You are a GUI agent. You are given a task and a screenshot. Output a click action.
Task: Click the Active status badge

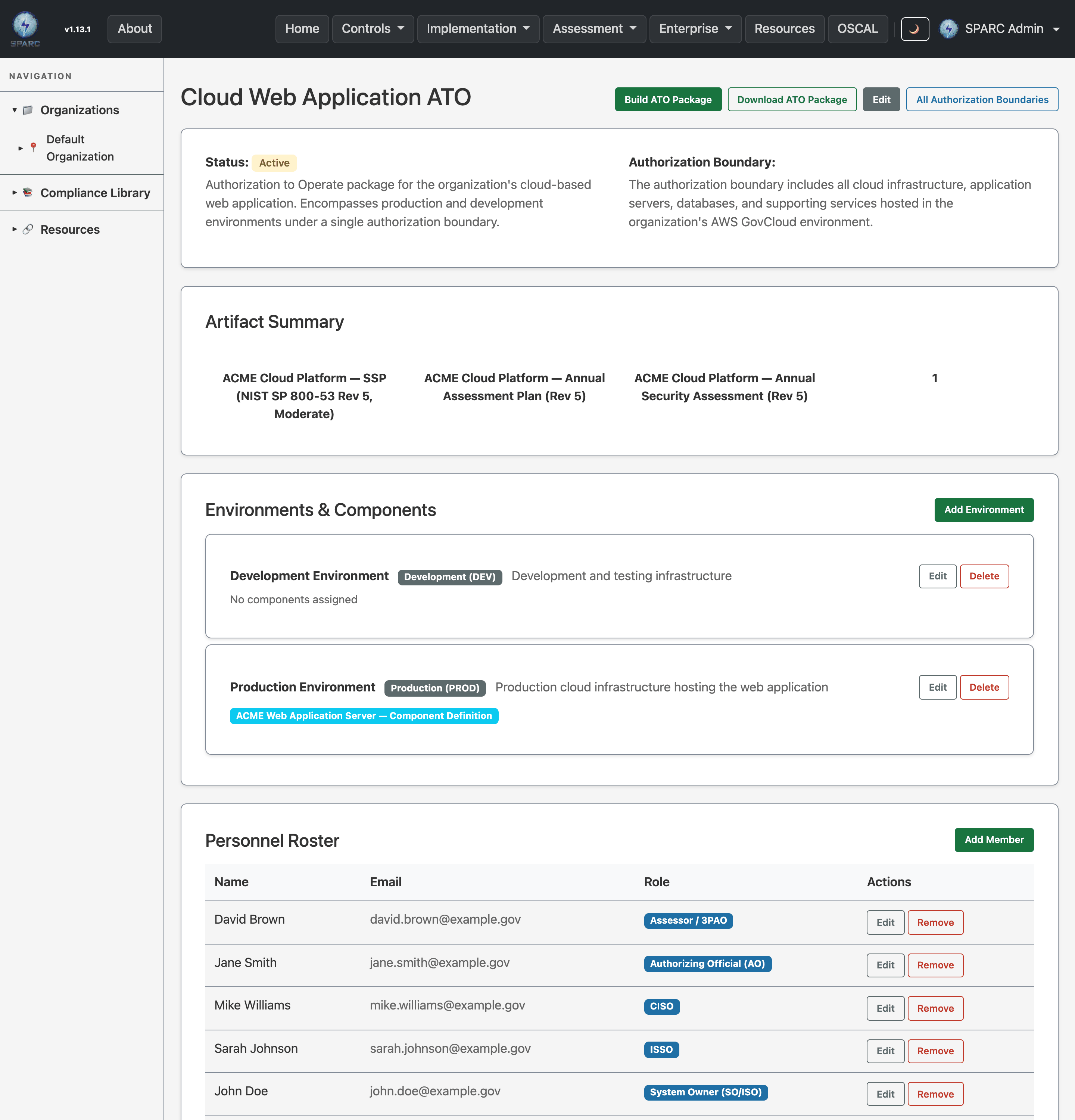tap(274, 163)
